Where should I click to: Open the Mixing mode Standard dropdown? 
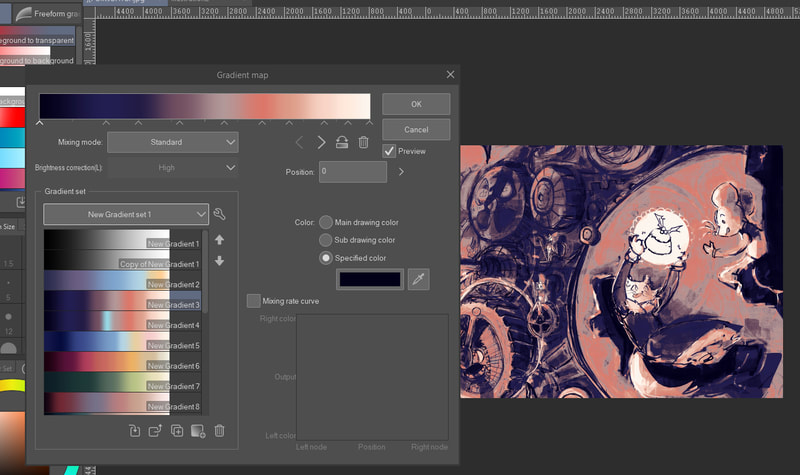pyautogui.click(x=172, y=142)
